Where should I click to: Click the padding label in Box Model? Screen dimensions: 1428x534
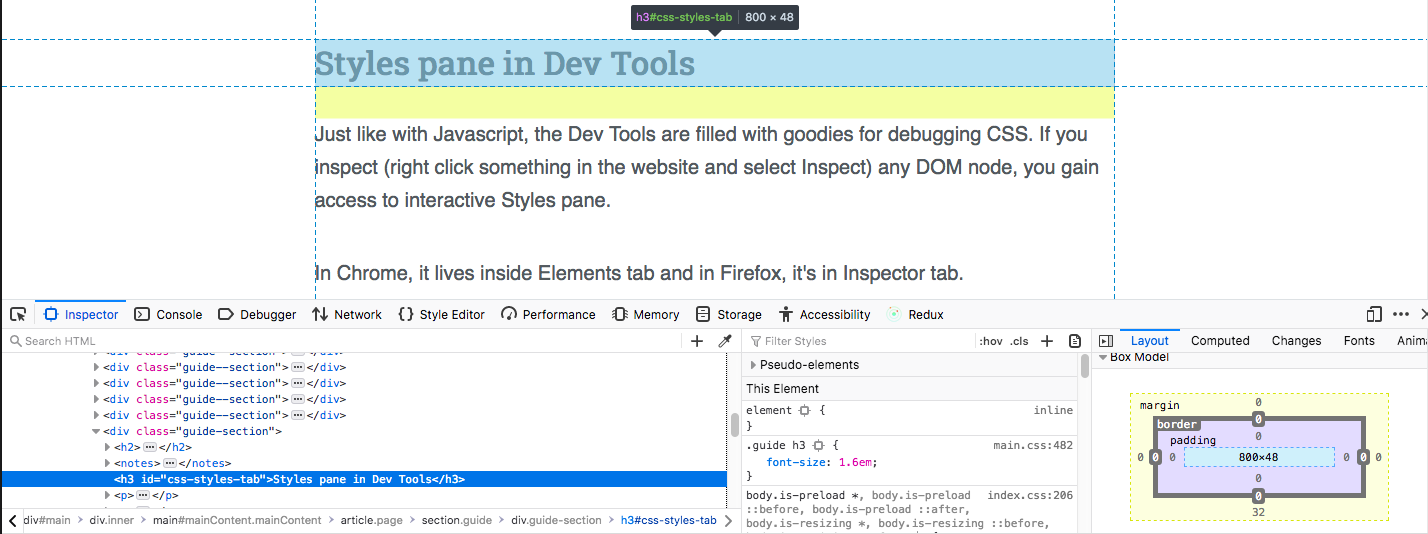[x=1193, y=440]
